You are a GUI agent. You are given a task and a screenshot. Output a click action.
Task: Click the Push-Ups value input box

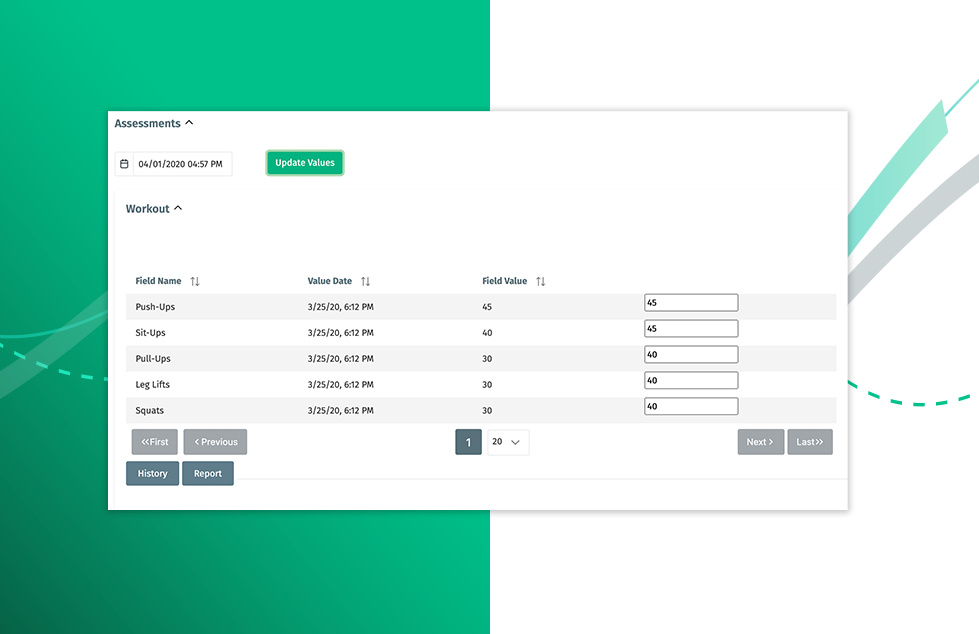pos(691,303)
